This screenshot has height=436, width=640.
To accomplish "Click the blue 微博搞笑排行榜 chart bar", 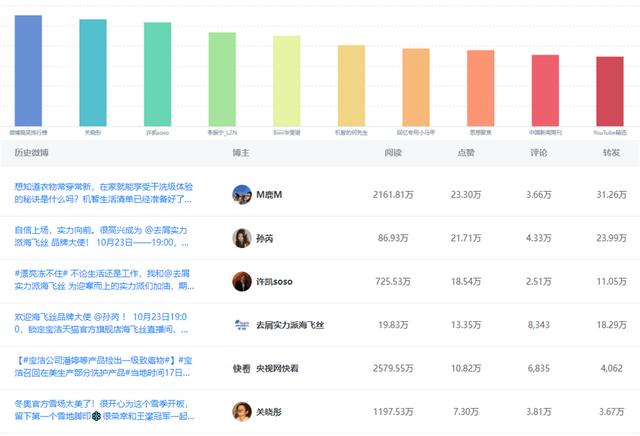I will [x=28, y=70].
